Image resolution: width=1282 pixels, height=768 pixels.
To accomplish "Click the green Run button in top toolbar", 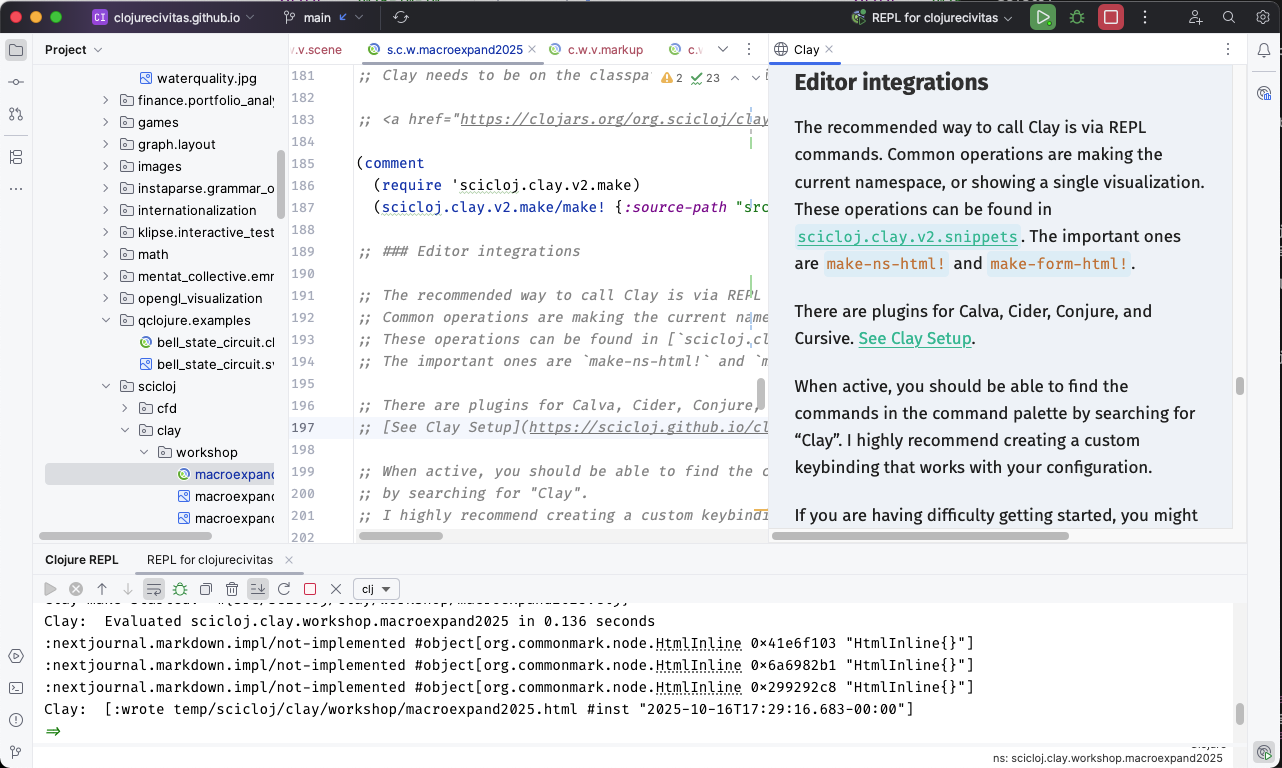I will click(x=1043, y=17).
